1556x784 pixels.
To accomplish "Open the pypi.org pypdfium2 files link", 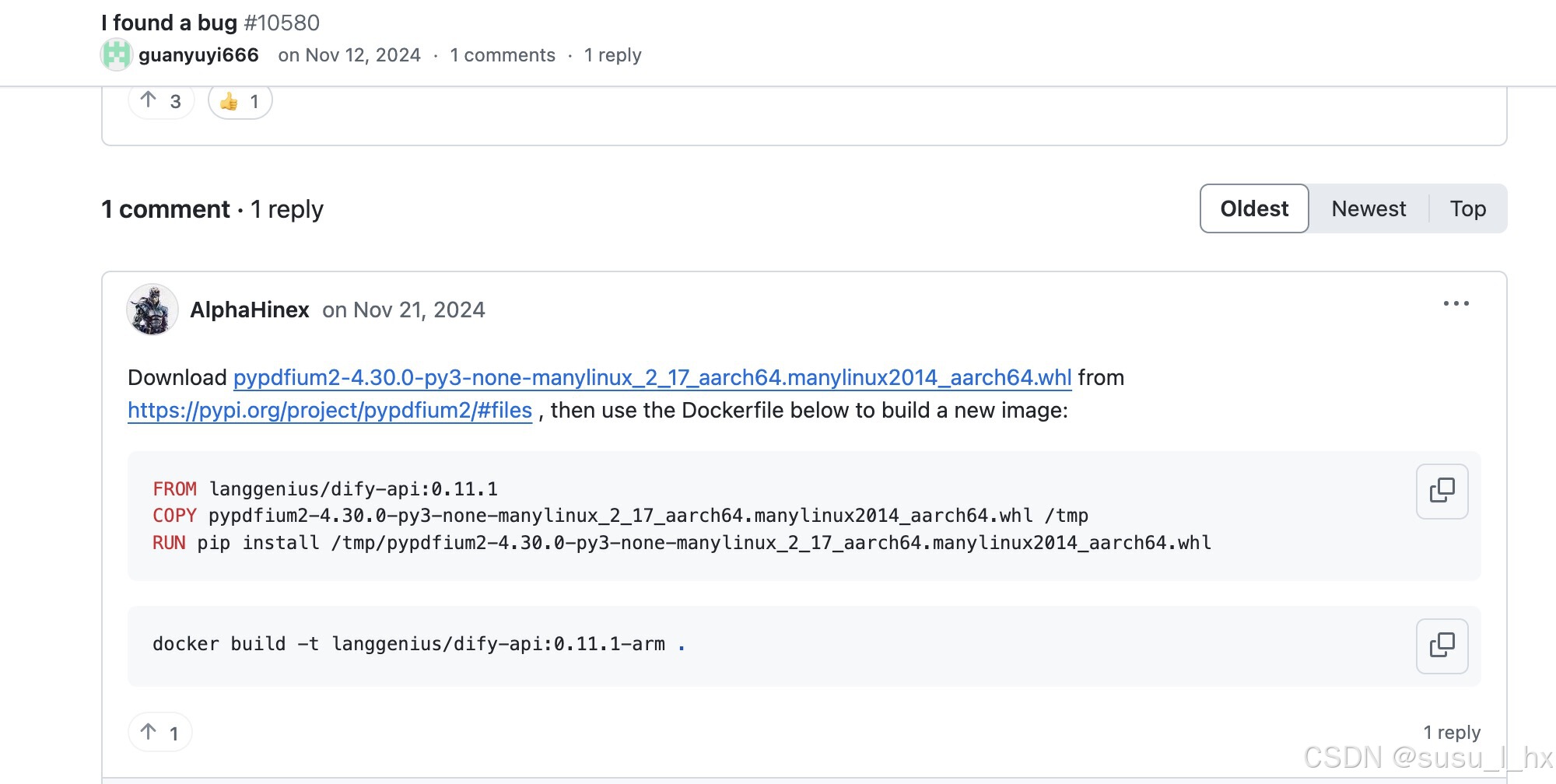I will pos(330,411).
